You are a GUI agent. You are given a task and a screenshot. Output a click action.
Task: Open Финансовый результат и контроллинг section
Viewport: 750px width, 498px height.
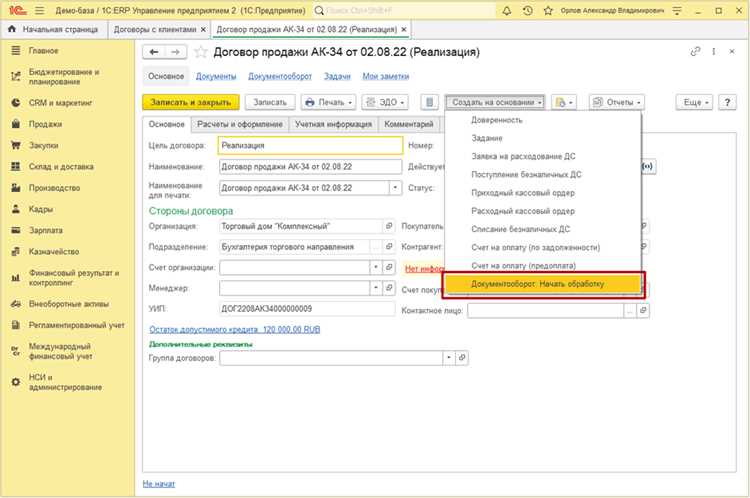coord(74,277)
